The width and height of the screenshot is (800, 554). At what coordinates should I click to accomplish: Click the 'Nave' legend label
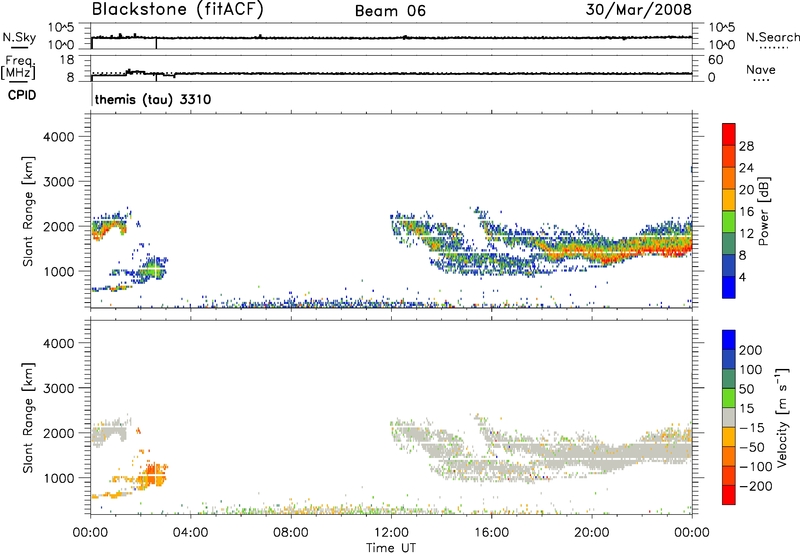click(761, 69)
